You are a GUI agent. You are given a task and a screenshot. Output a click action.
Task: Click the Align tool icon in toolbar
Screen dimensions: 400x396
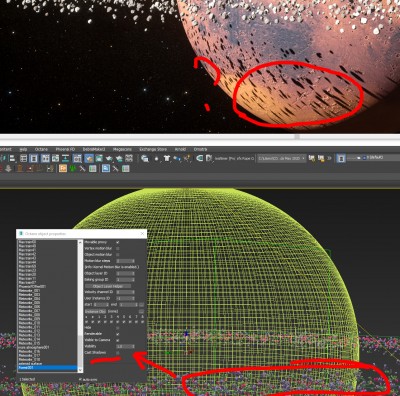coord(13,158)
